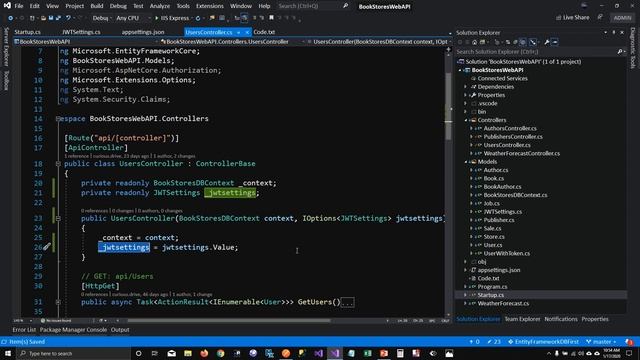640x360 pixels.
Task: Open the Error List tab
Action: (24, 330)
